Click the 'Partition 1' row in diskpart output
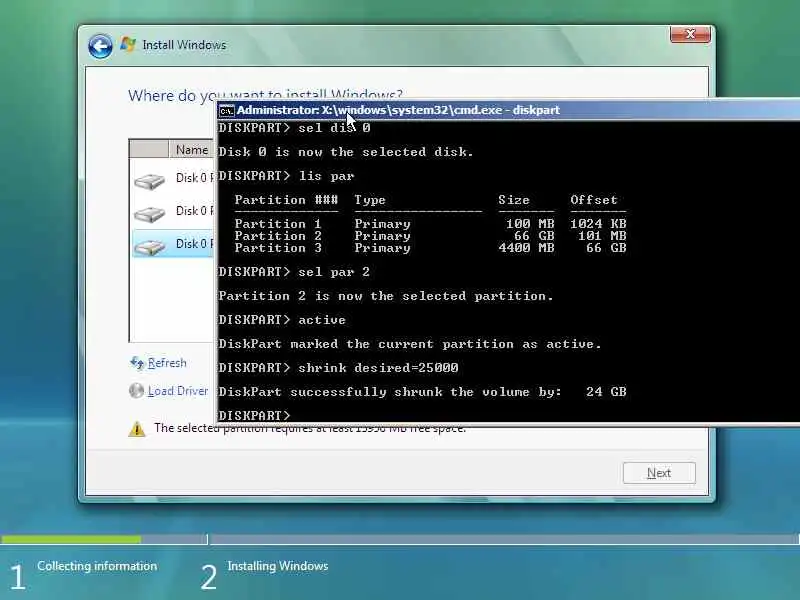Viewport: 800px width, 600px height. [430, 224]
